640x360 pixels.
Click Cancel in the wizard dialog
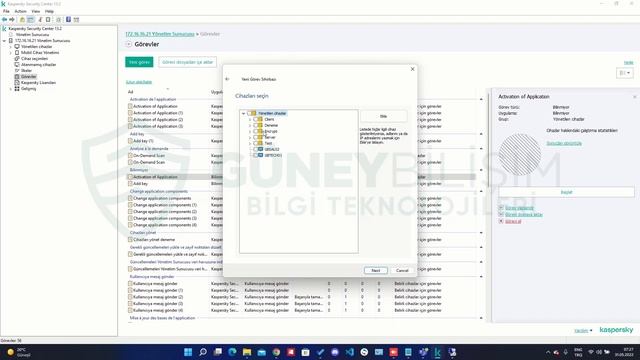[402, 270]
